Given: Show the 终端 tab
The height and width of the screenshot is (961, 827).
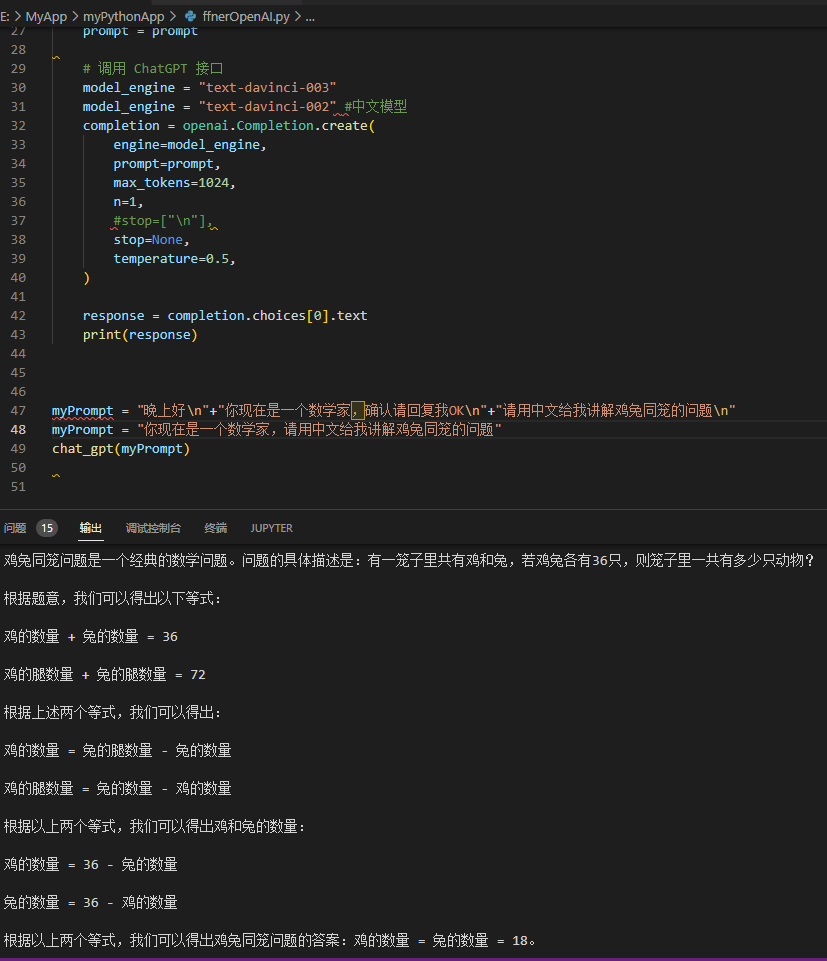Looking at the screenshot, I should 216,528.
